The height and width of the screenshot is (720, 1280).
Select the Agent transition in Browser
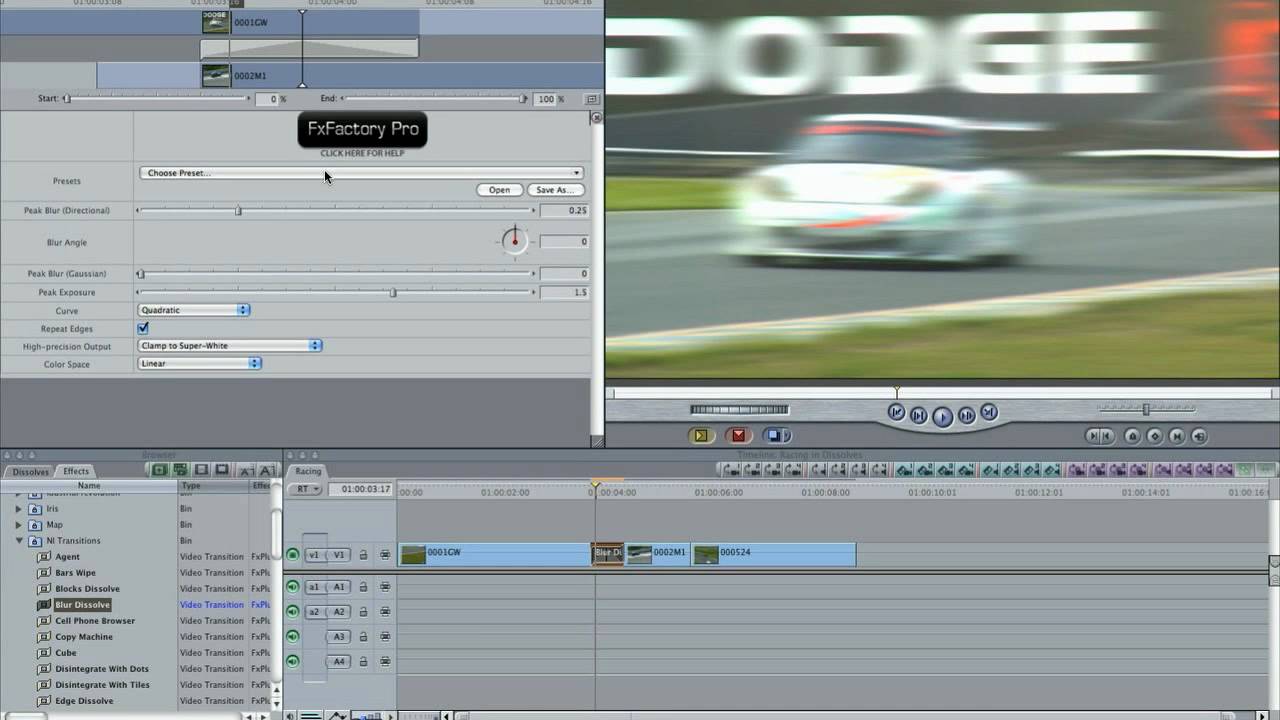[67, 557]
